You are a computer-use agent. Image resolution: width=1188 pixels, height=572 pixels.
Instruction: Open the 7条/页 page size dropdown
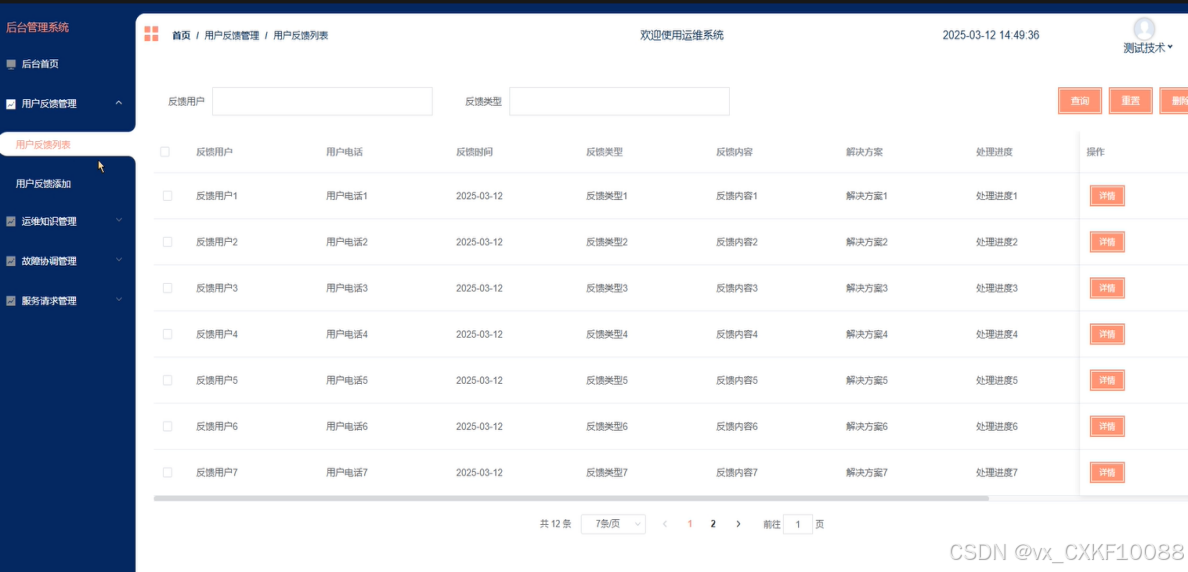[x=613, y=524]
